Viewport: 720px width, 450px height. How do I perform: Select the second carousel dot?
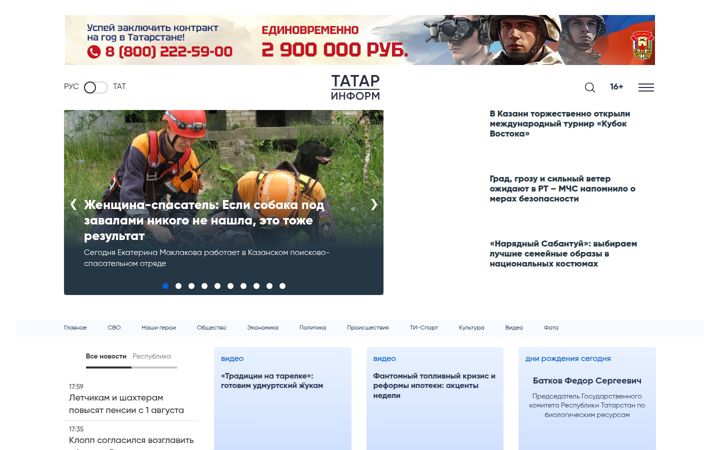click(x=178, y=286)
